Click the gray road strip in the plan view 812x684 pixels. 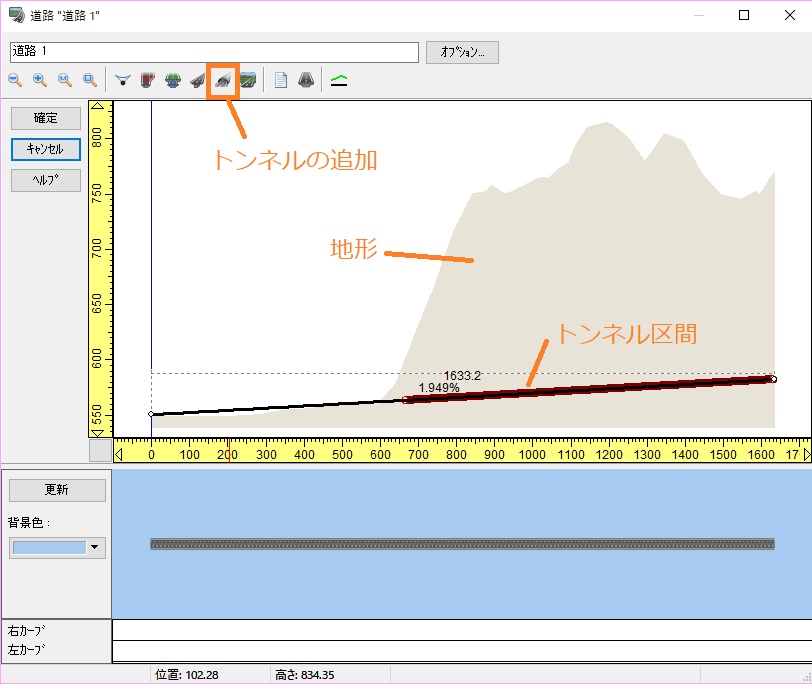tap(462, 544)
